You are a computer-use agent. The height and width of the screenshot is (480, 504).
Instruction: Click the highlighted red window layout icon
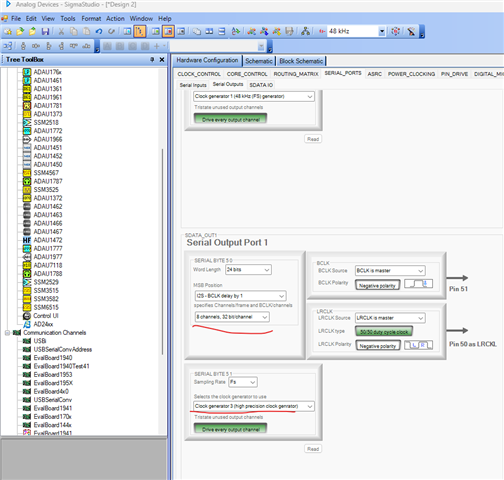tap(168, 31)
